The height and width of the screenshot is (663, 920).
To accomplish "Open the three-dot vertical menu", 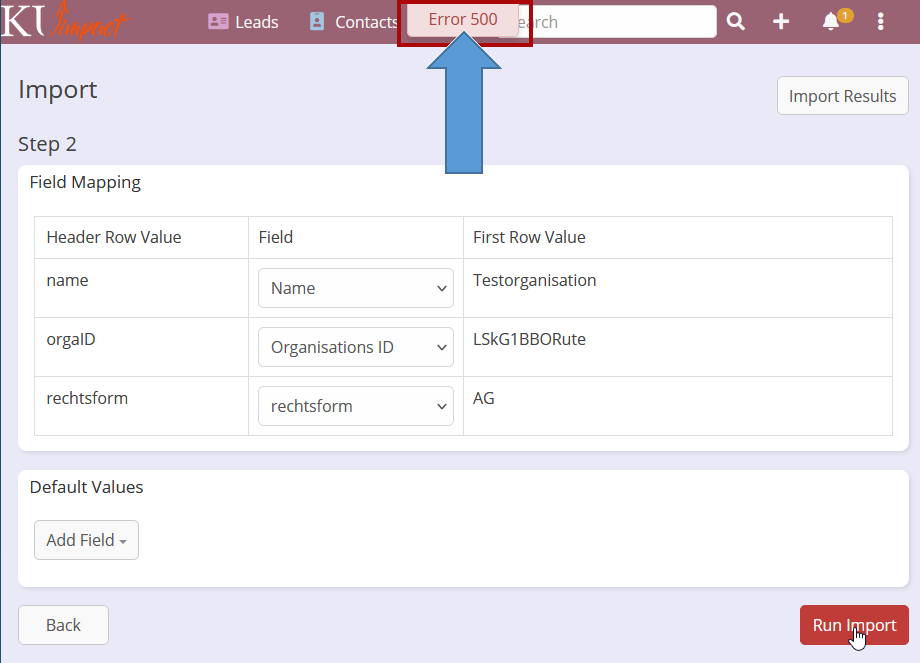I will pos(881,22).
